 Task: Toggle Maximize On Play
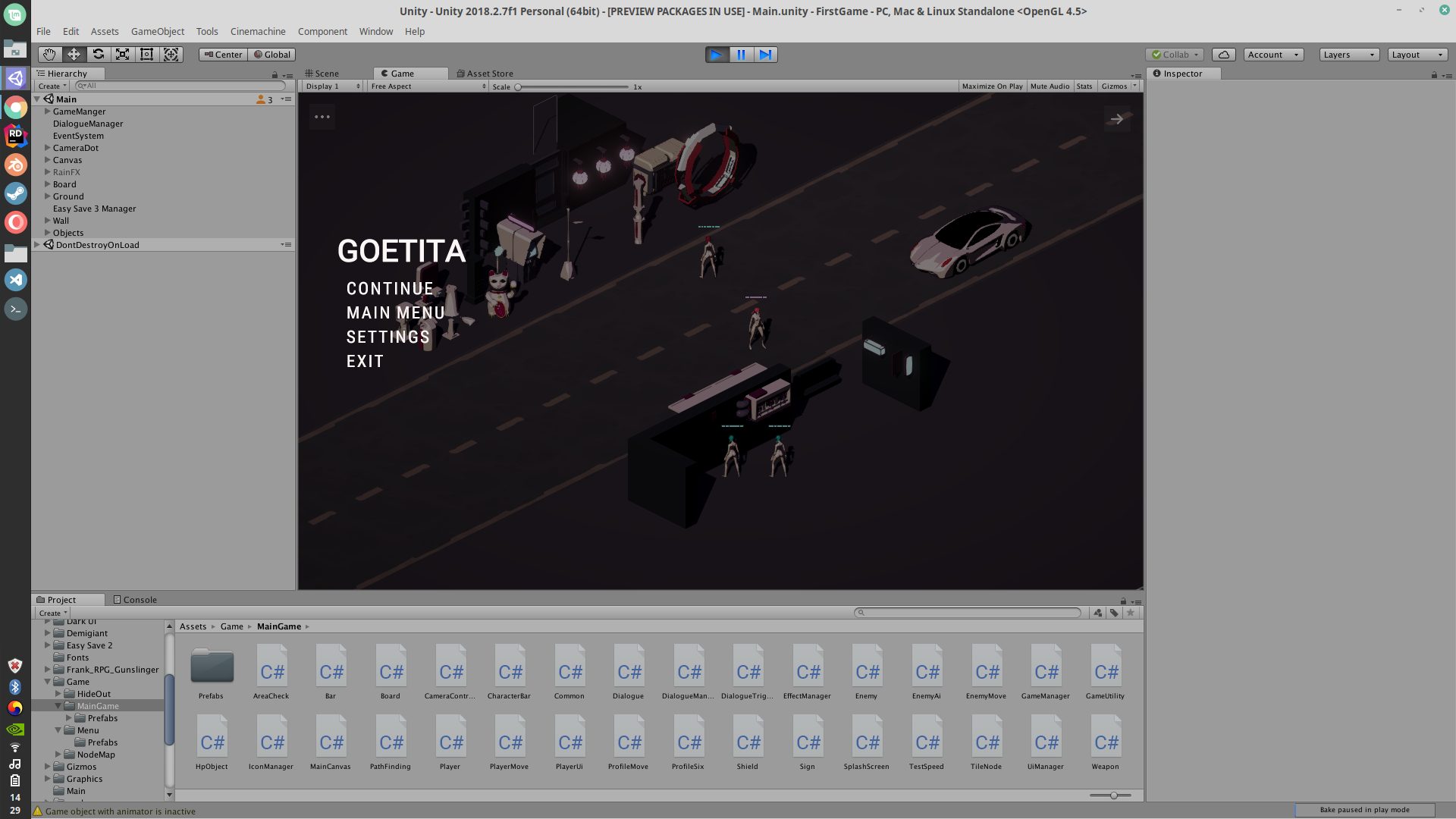[992, 86]
